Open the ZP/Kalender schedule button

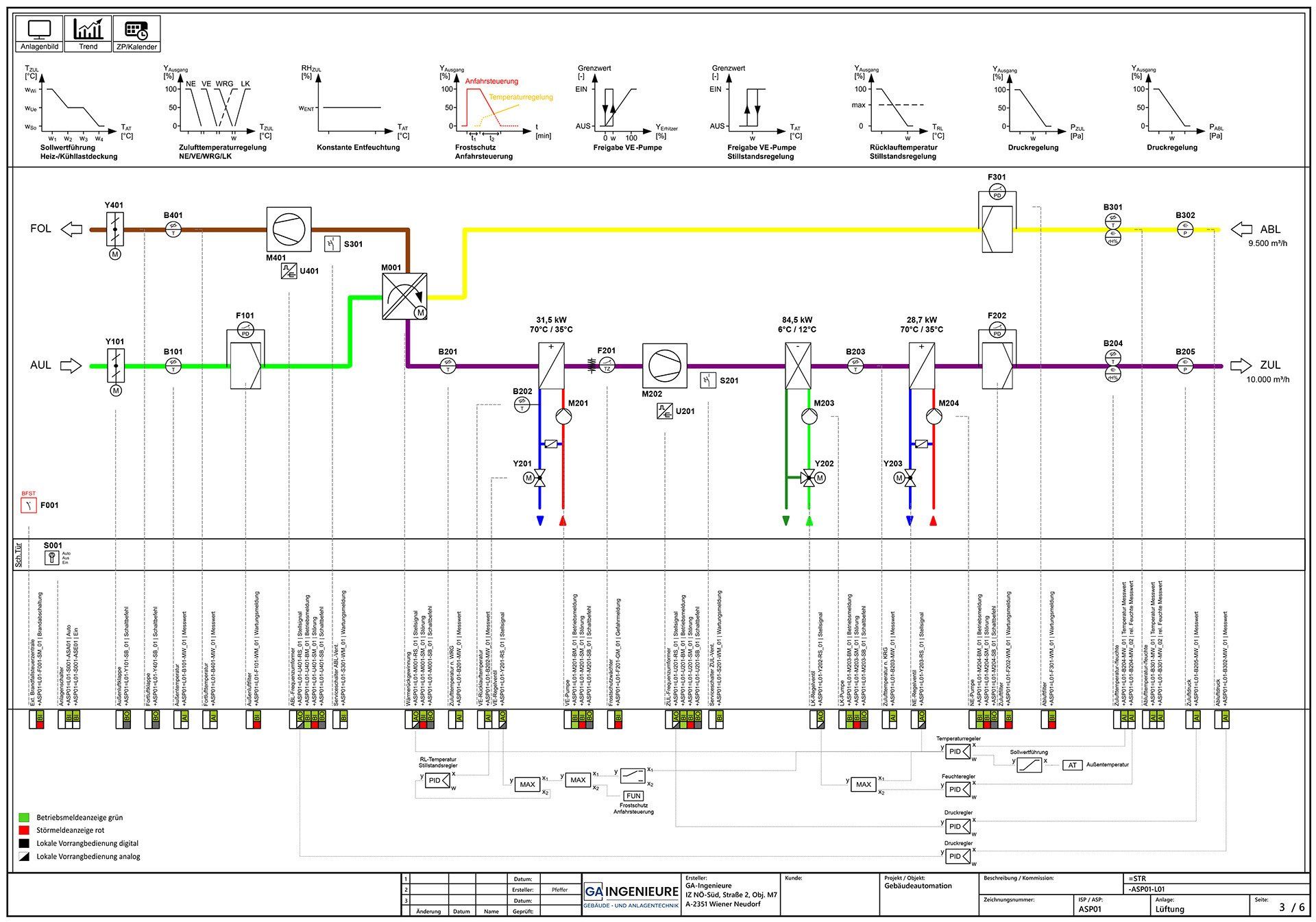tap(136, 34)
